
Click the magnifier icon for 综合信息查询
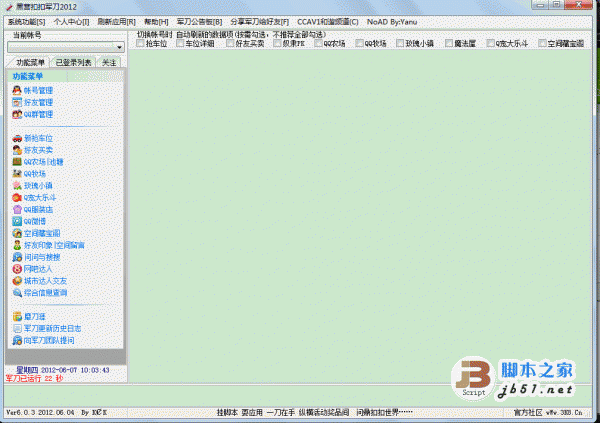tap(17, 292)
